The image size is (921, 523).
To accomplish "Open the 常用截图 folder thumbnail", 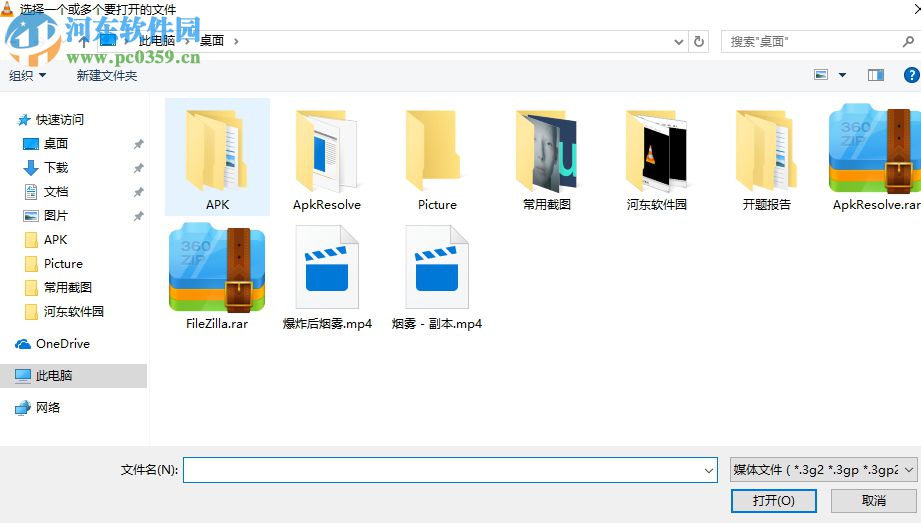I will pos(546,150).
